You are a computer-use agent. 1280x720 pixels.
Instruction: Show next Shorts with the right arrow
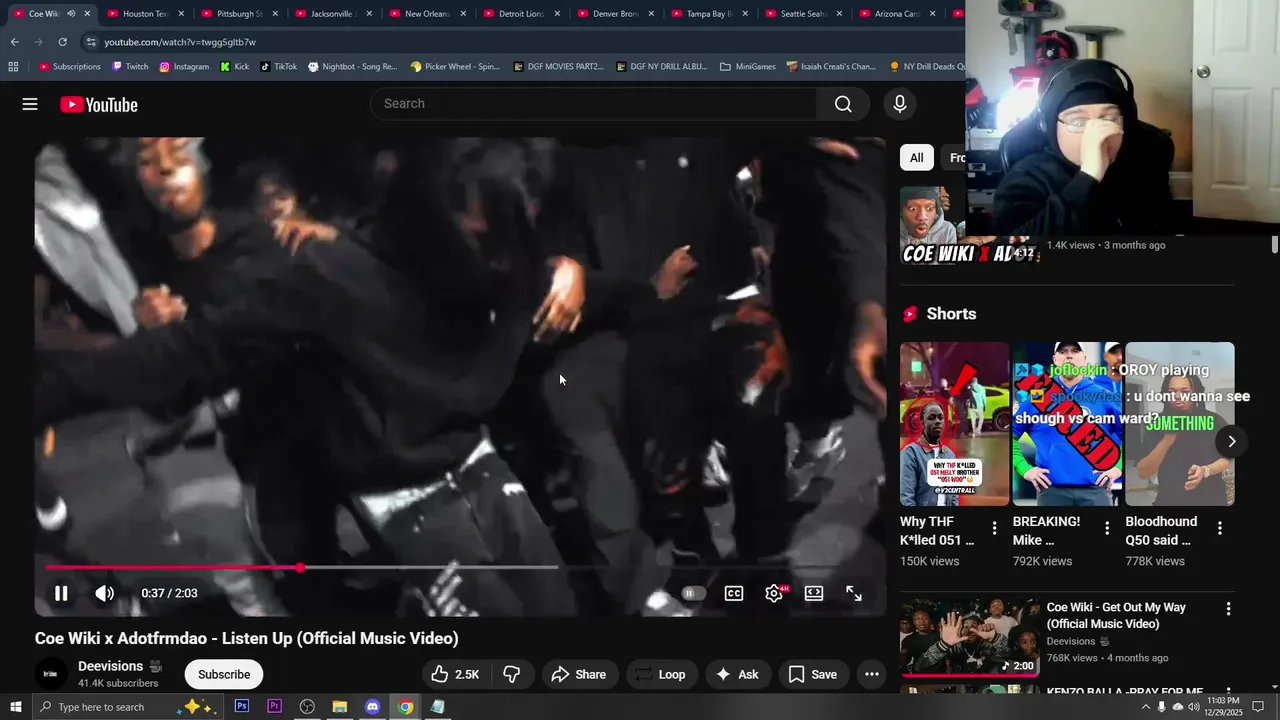click(x=1231, y=441)
